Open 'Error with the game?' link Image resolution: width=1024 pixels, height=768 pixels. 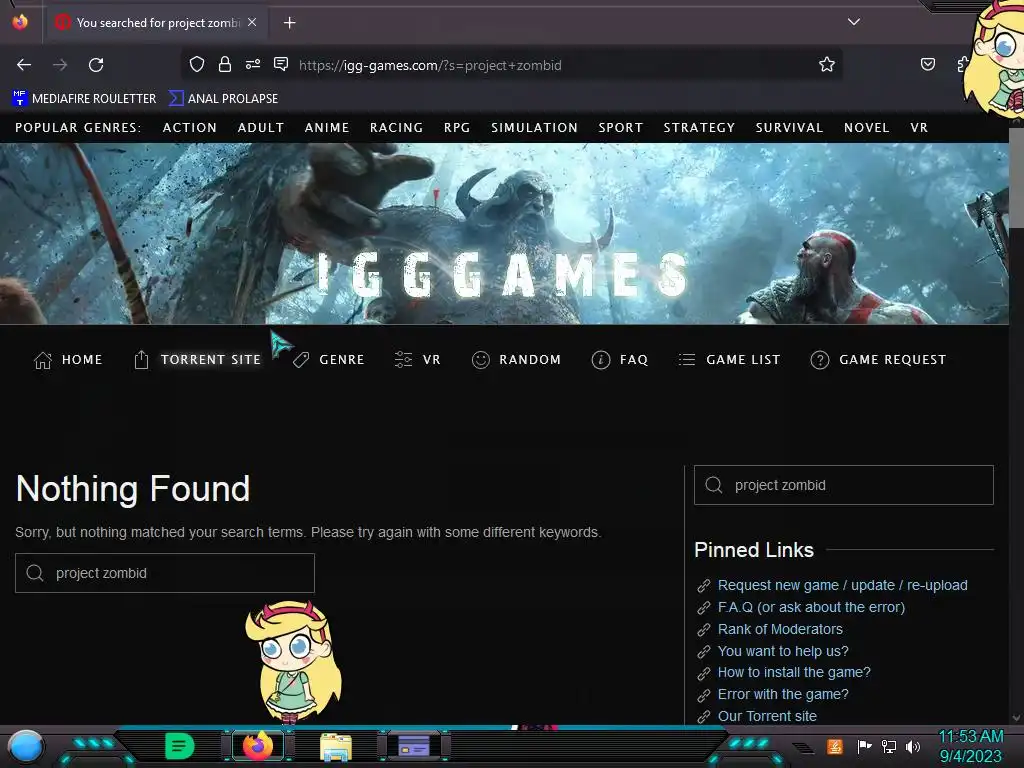[783, 694]
